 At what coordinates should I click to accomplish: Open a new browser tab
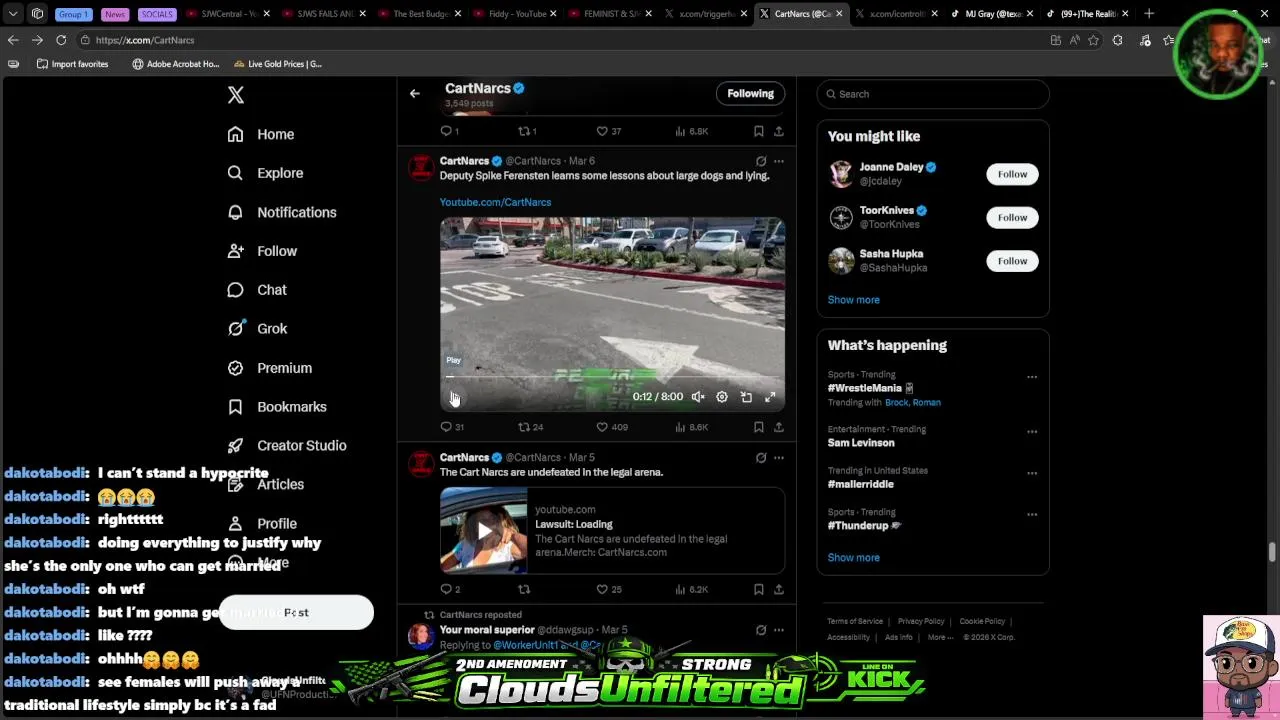tap(1149, 14)
